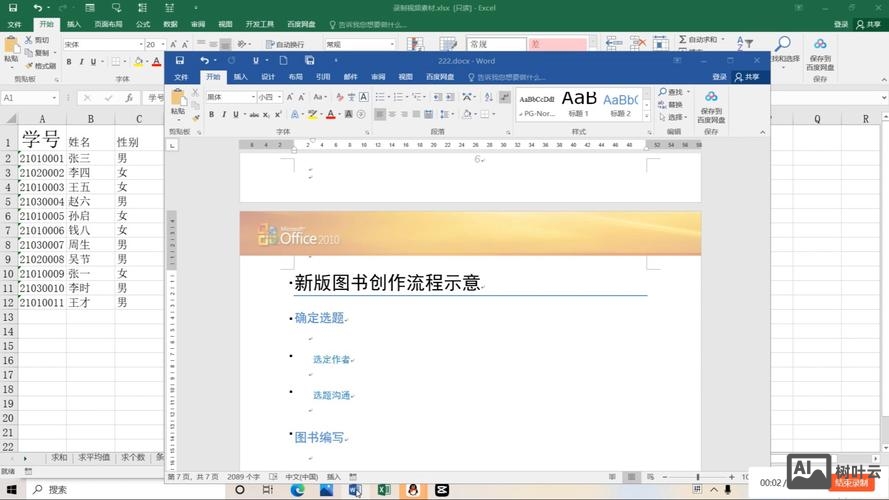The image size is (889, 500).
Task: Open Excel's font size dropdown
Action: pyautogui.click(x=163, y=44)
